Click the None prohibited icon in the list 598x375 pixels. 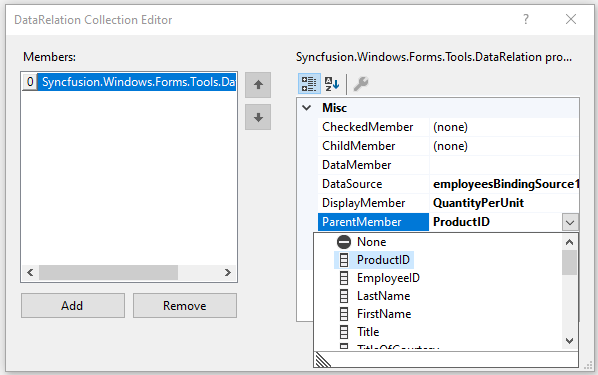[x=344, y=242]
